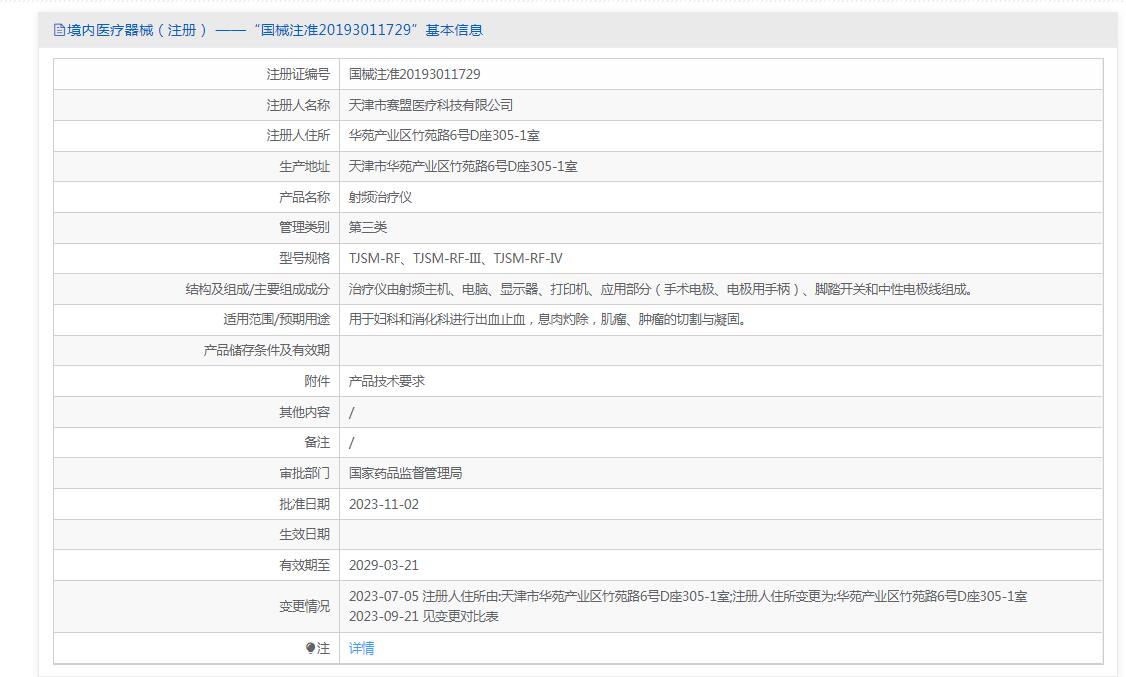Click the 注册人住所 row label
Image resolution: width=1126 pixels, height=677 pixels.
coord(298,135)
